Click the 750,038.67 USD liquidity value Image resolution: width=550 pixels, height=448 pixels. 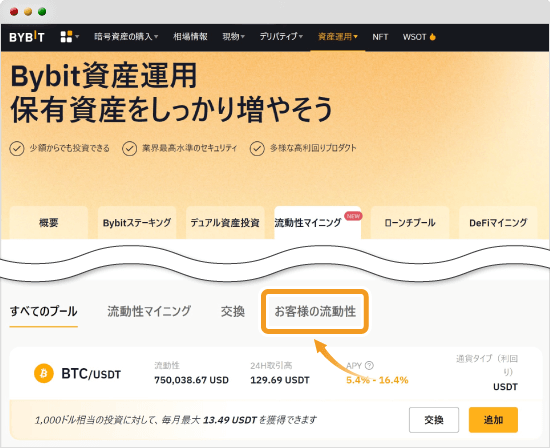[x=192, y=380]
